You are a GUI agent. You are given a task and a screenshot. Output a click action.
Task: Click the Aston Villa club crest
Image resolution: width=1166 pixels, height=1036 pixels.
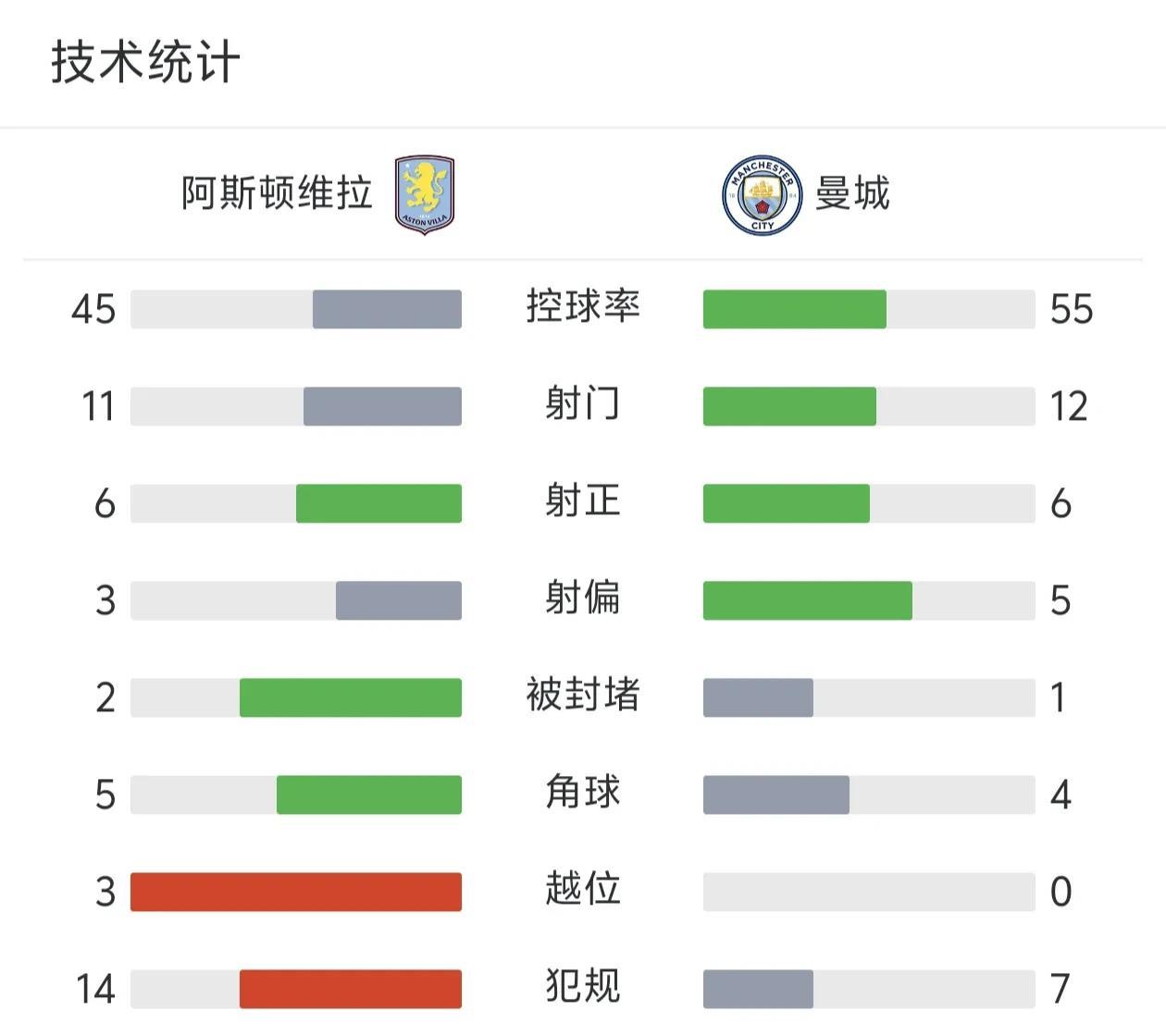[x=425, y=194]
